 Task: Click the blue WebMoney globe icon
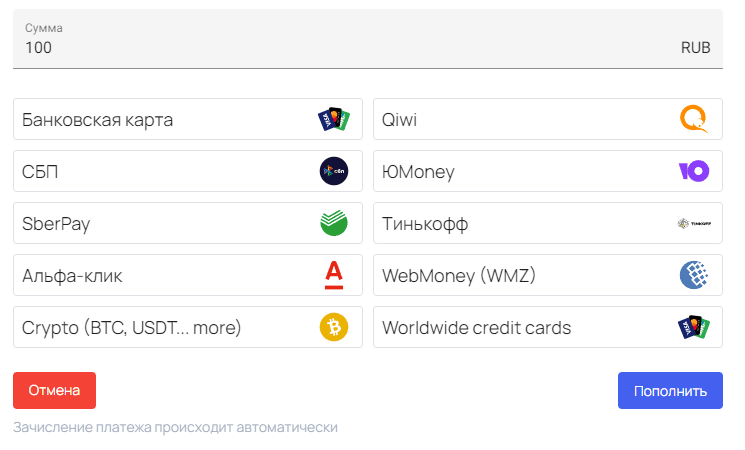[694, 275]
